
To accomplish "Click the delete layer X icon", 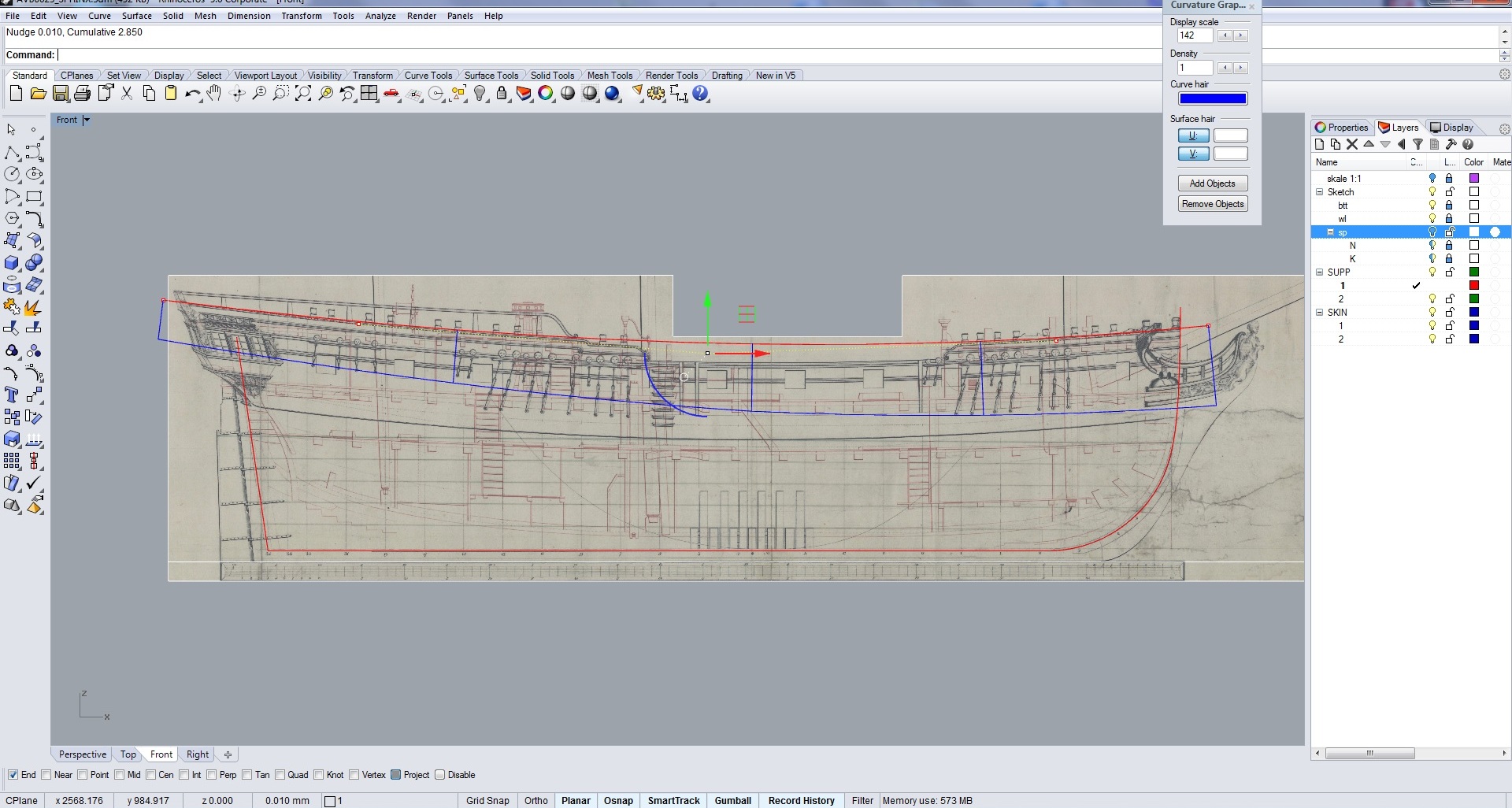I will click(x=1352, y=144).
